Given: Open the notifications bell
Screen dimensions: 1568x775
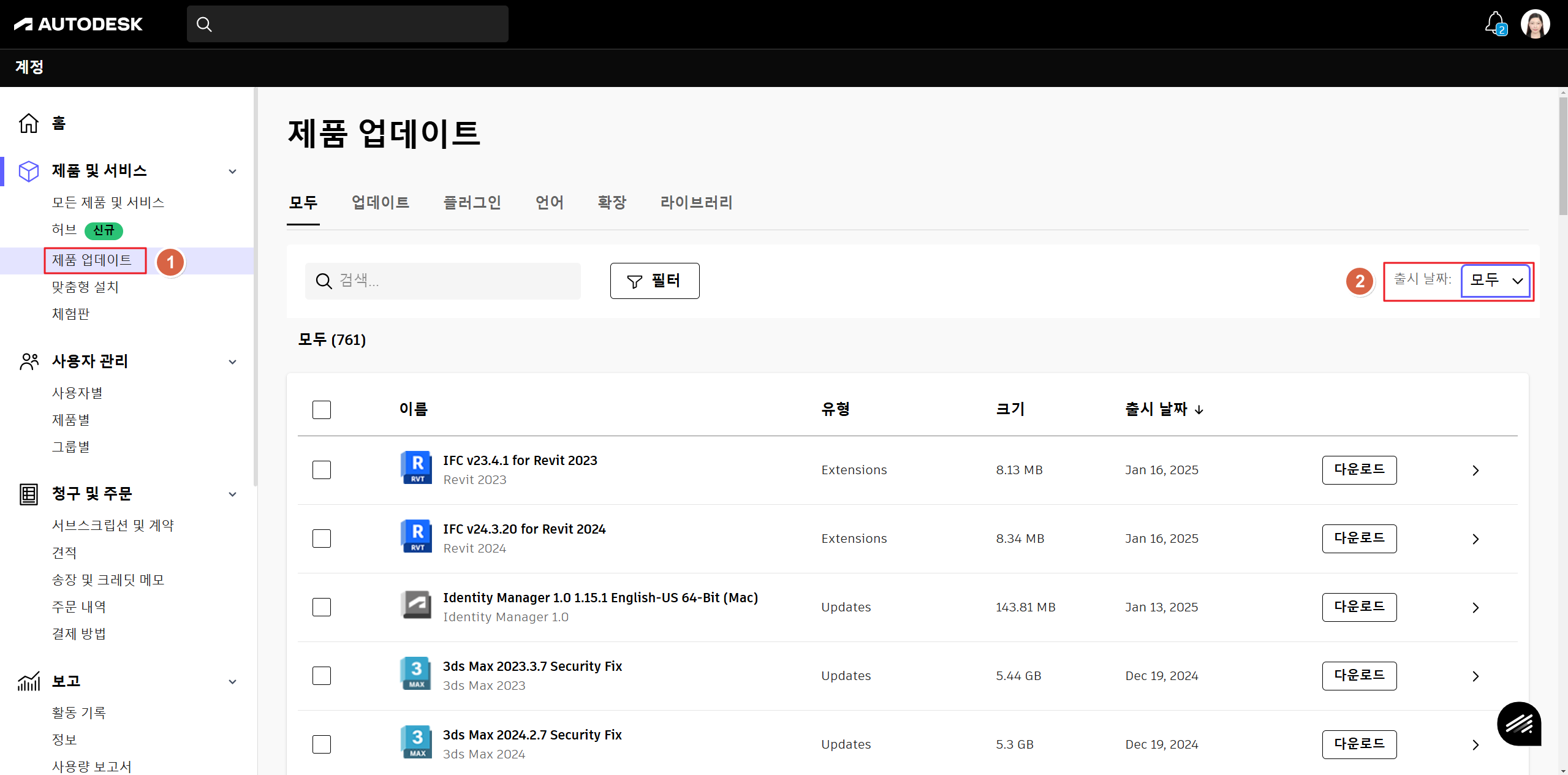Looking at the screenshot, I should pos(1496,23).
